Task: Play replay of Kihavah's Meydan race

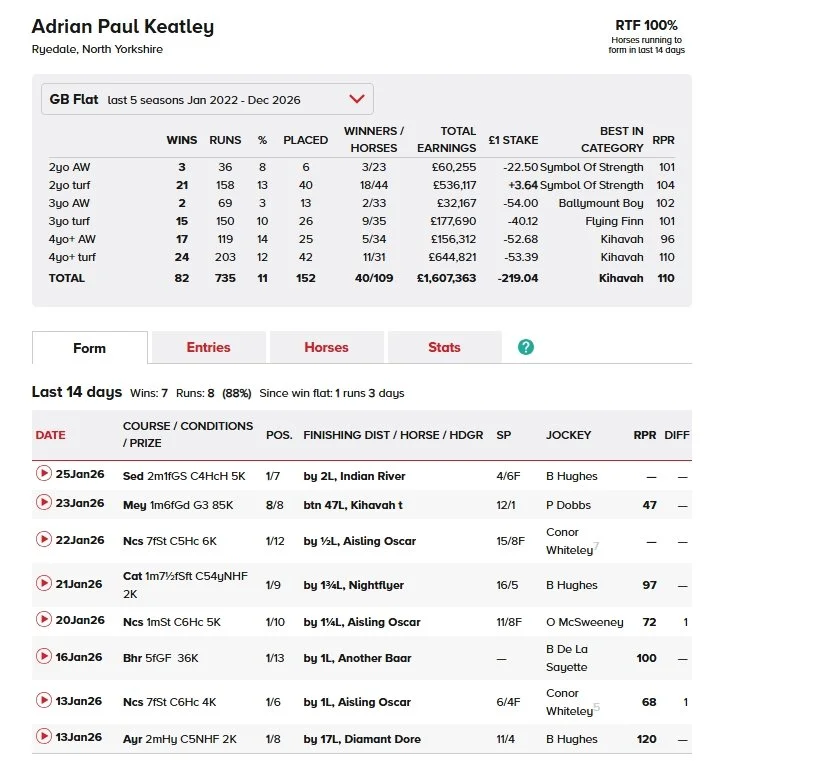Action: click(x=44, y=505)
